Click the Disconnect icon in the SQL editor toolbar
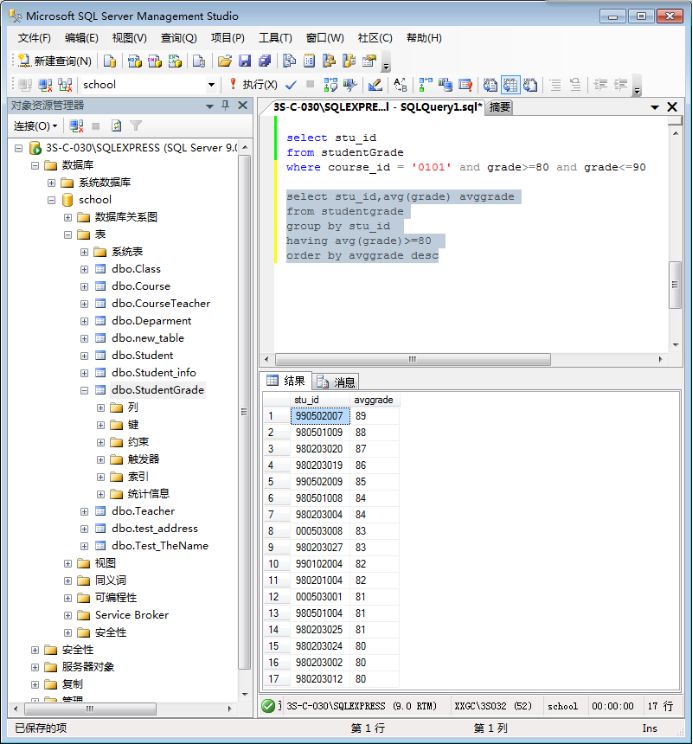Viewport: 693px width, 744px height. coord(45,85)
